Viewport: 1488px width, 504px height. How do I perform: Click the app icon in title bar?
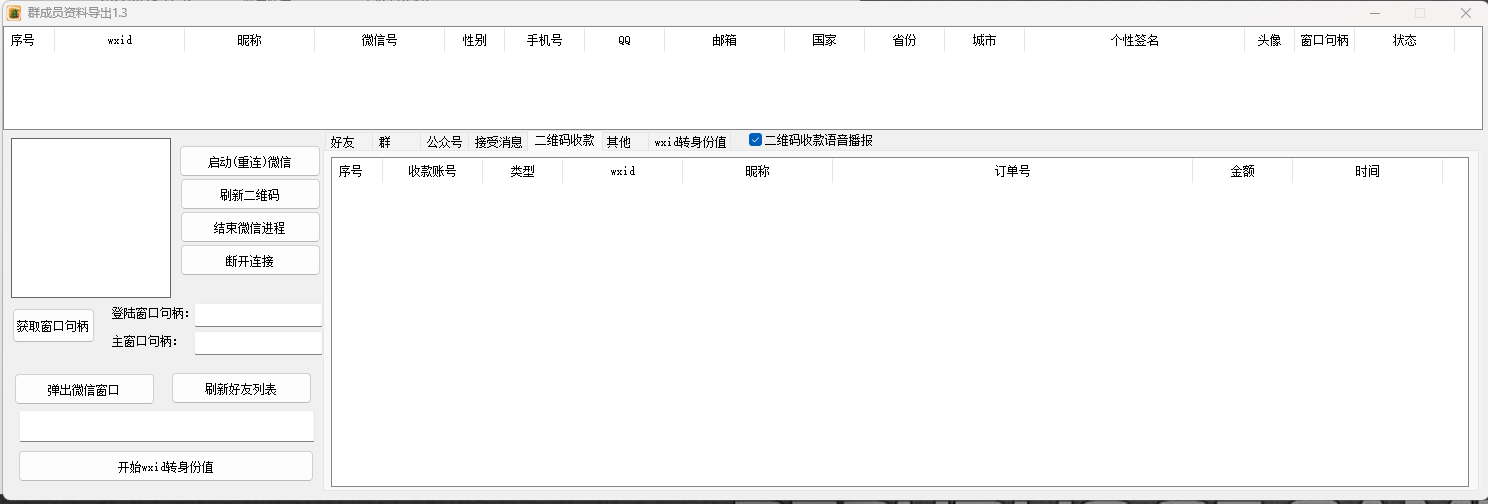pos(14,13)
